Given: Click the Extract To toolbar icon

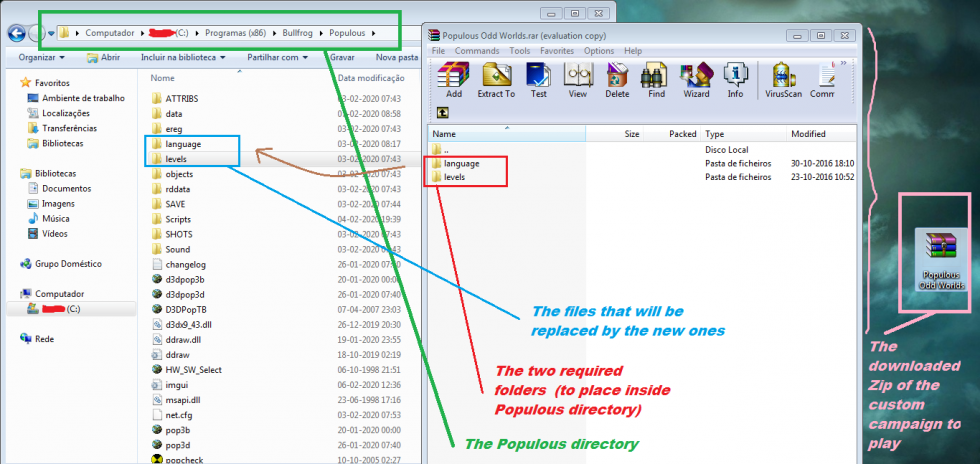Looking at the screenshot, I should [x=496, y=80].
